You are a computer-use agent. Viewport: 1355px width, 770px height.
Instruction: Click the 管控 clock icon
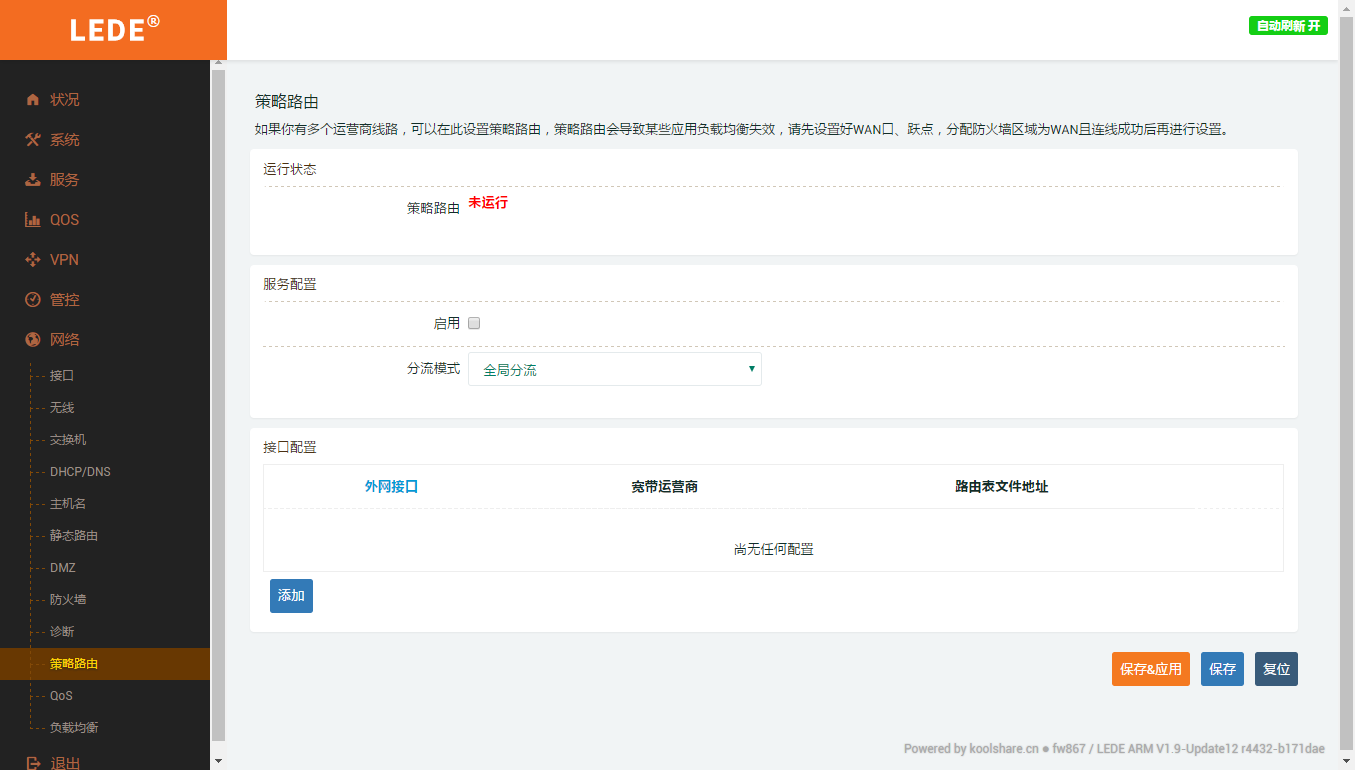(x=33, y=300)
